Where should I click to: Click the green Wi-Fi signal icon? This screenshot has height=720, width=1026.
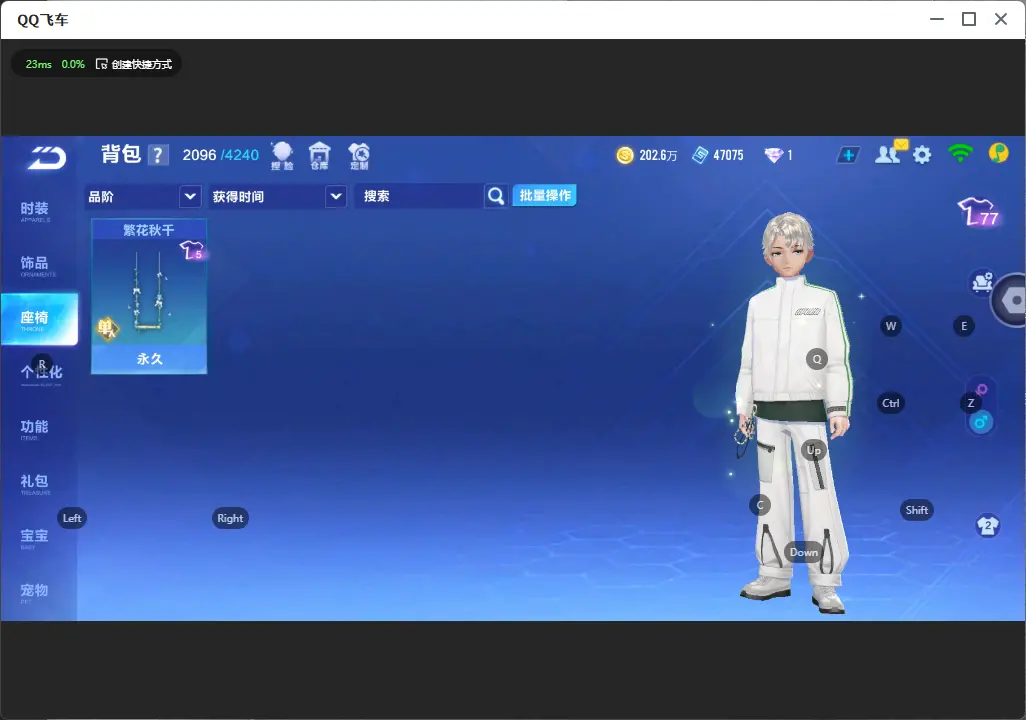coord(960,153)
